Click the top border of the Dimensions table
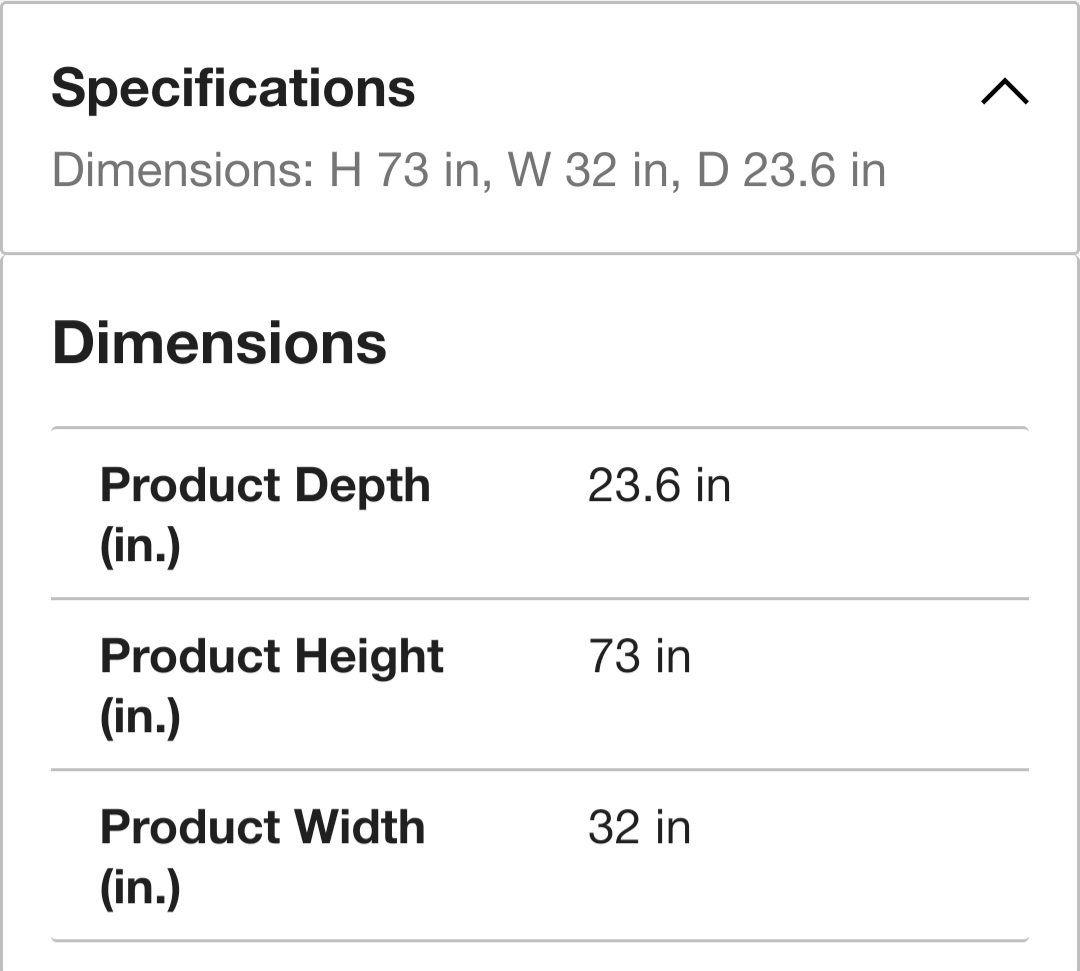The height and width of the screenshot is (971, 1080). tap(540, 428)
